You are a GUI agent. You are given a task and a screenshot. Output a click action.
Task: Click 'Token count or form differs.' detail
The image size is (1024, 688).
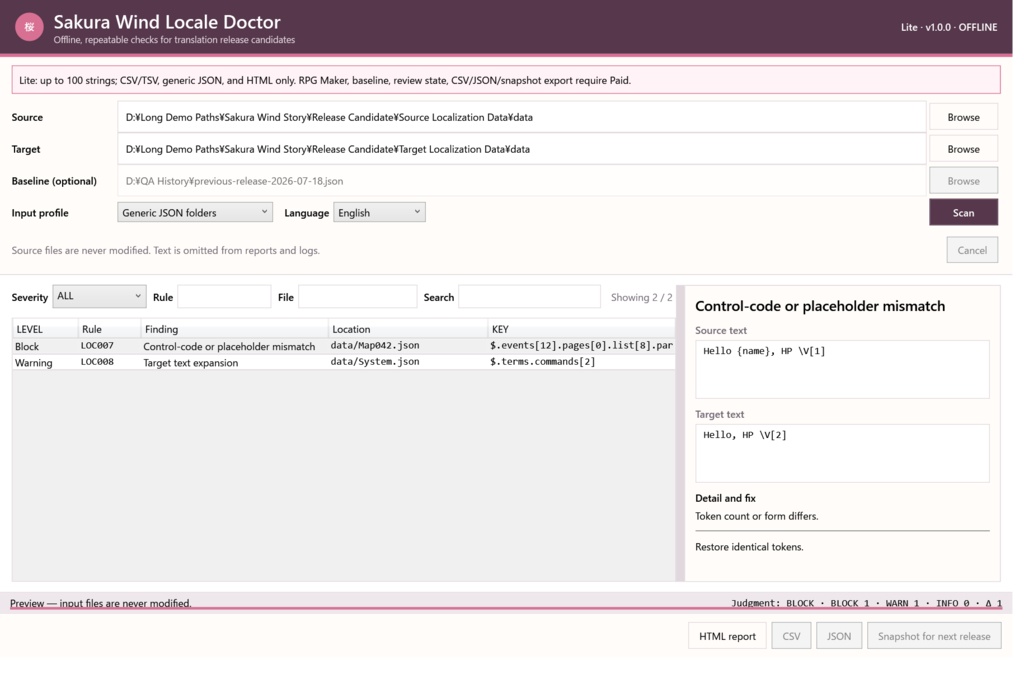[756, 516]
